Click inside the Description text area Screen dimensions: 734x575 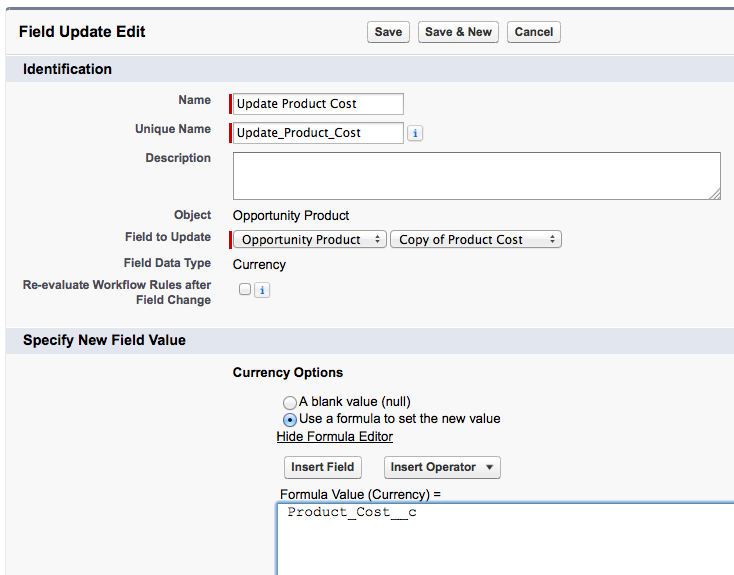pyautogui.click(x=476, y=176)
